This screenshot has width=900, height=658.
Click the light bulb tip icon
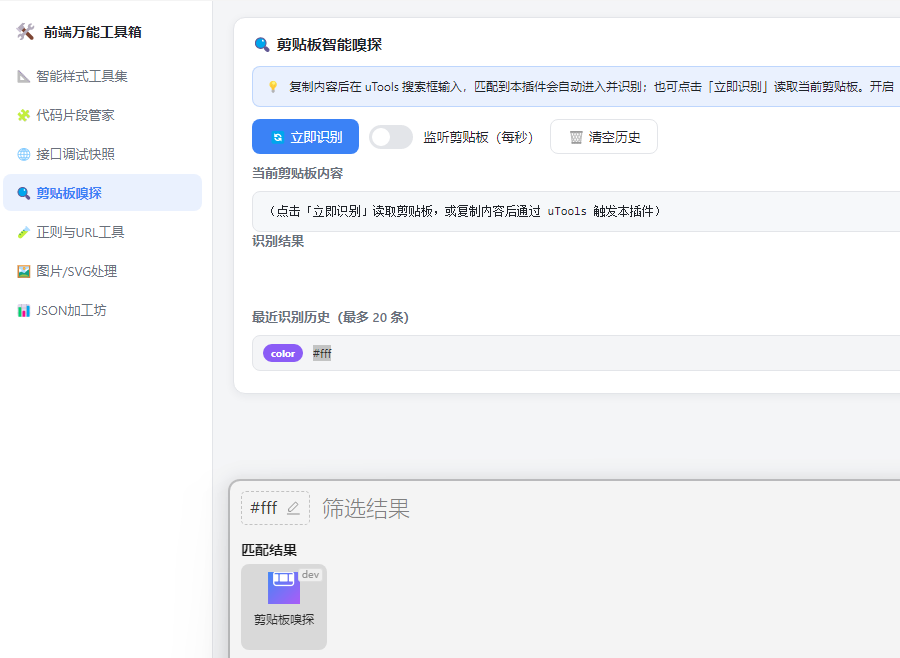click(273, 87)
